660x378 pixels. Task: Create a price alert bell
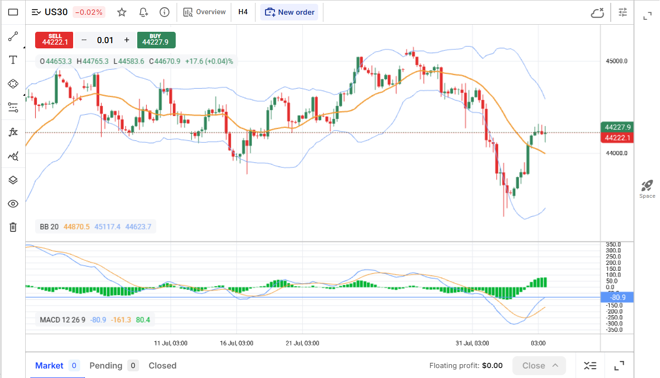(144, 12)
